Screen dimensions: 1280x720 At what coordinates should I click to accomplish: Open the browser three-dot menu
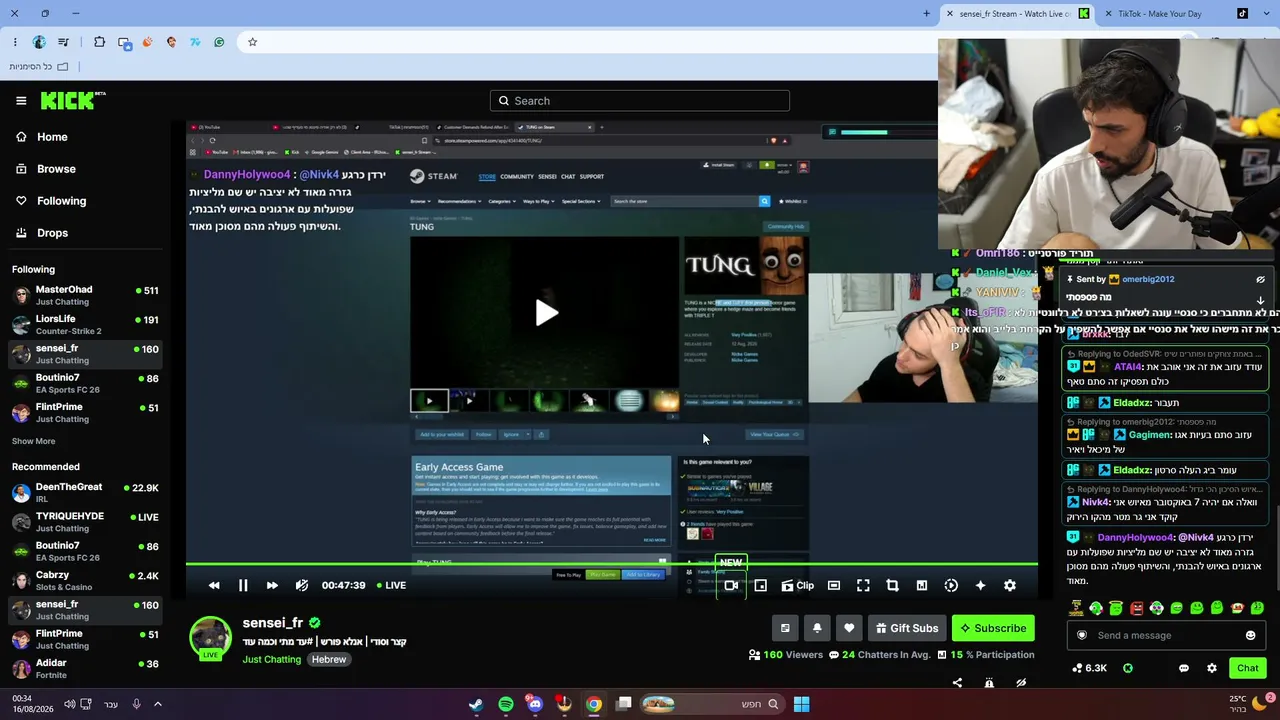15,42
